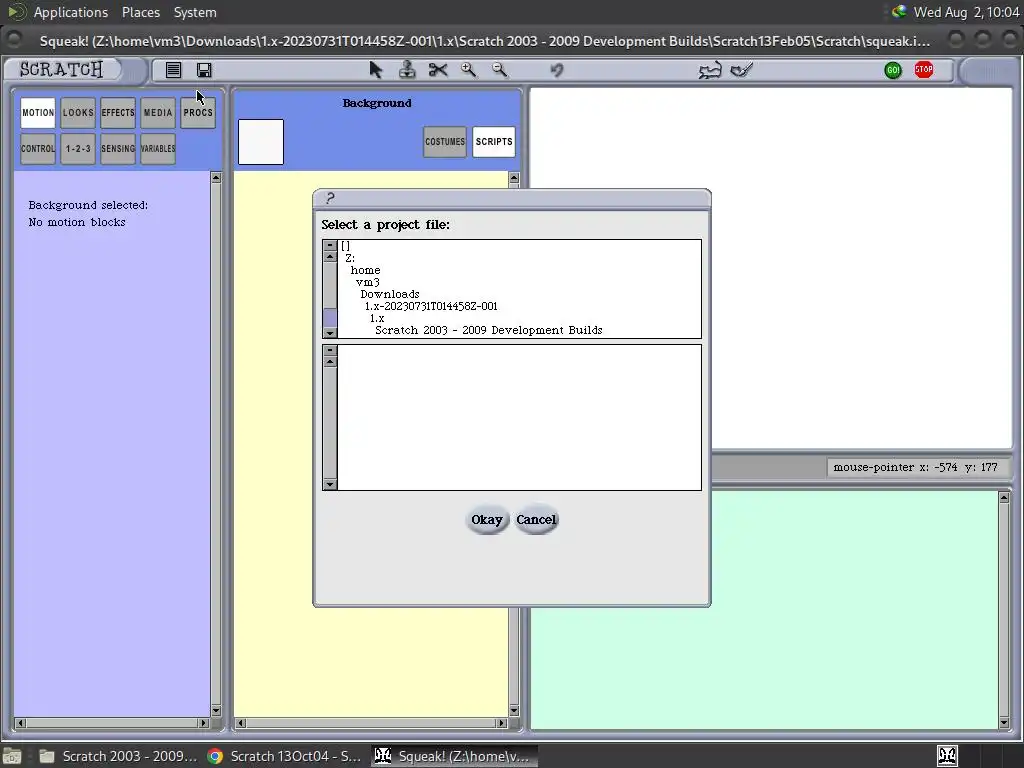
Task: Click file list scroll up arrow
Action: [x=330, y=362]
